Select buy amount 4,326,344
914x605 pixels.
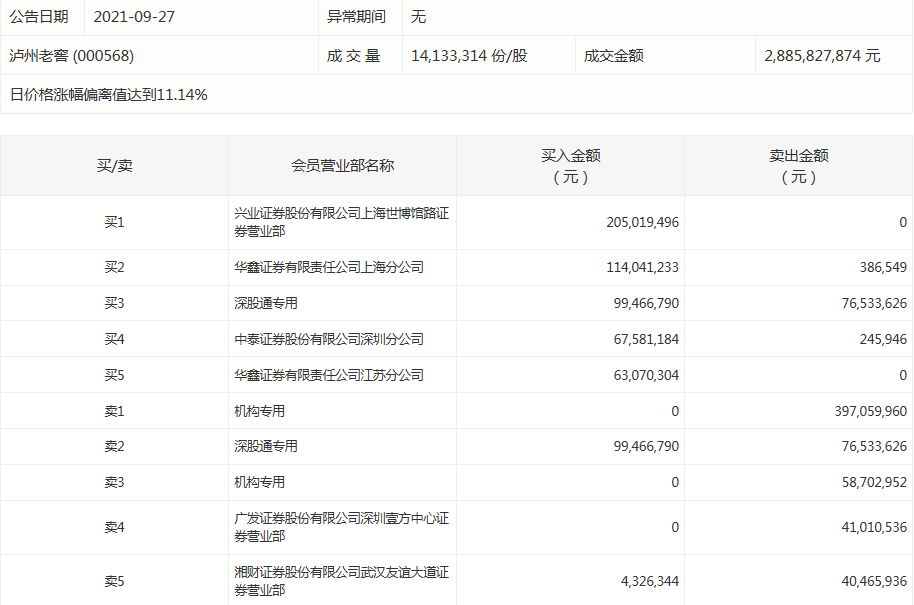(649, 581)
